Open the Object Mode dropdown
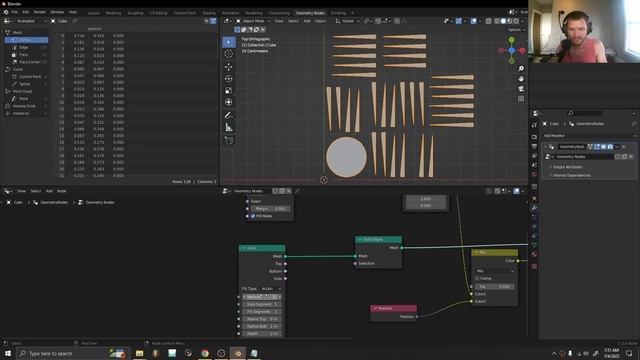640x360 pixels. click(253, 21)
